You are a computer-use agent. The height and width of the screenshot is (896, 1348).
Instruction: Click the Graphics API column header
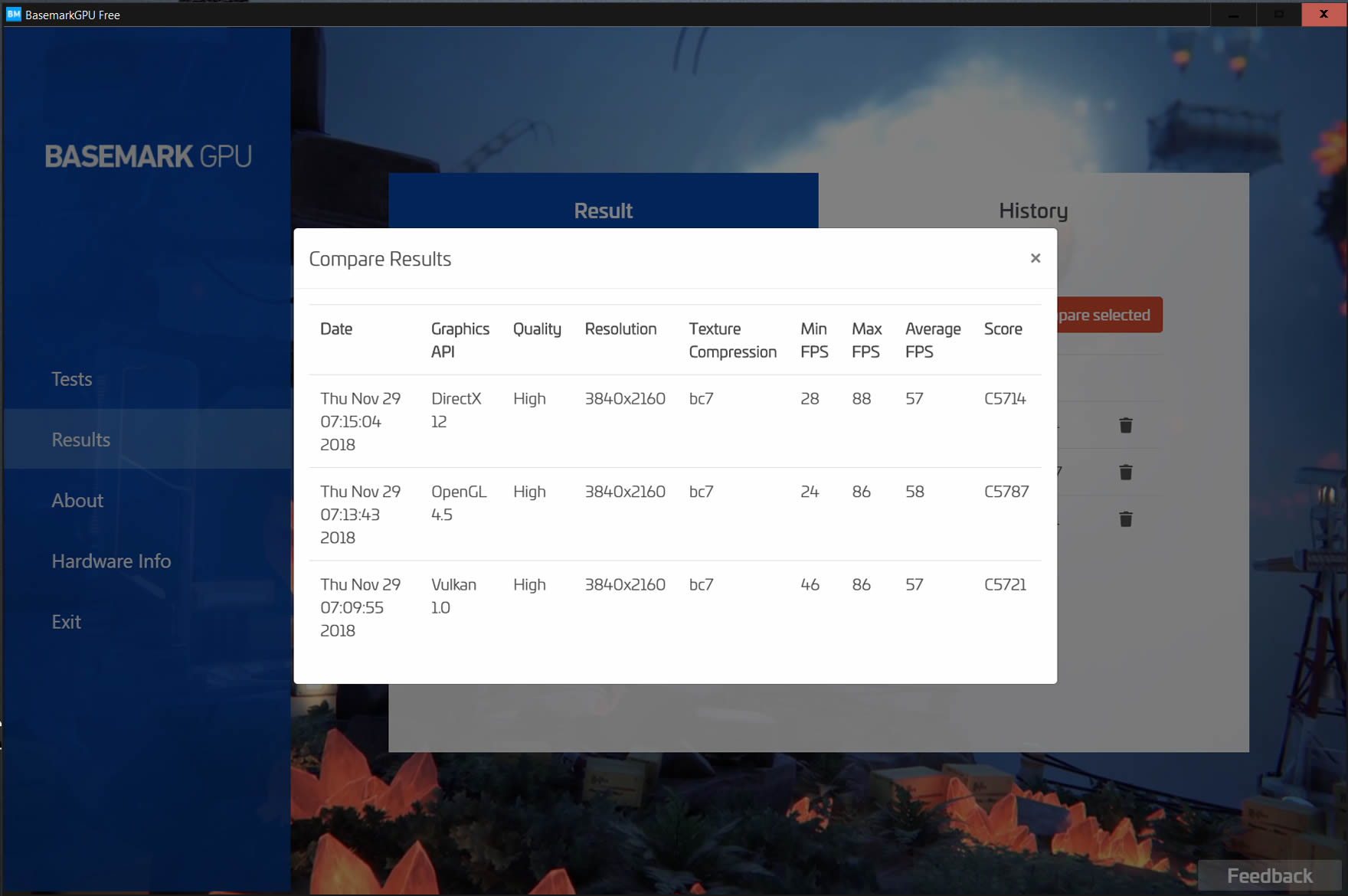(x=460, y=340)
